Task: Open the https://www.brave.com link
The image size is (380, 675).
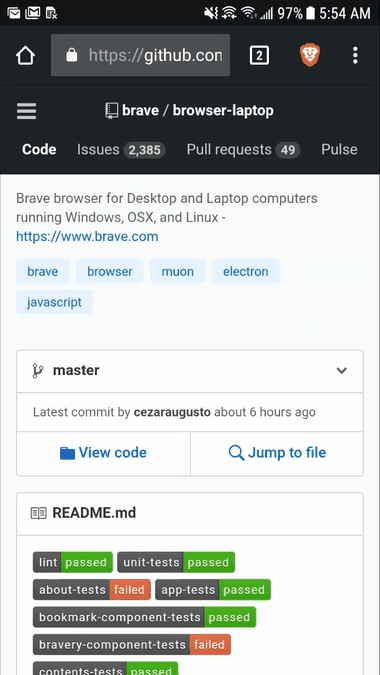Action: [x=87, y=236]
